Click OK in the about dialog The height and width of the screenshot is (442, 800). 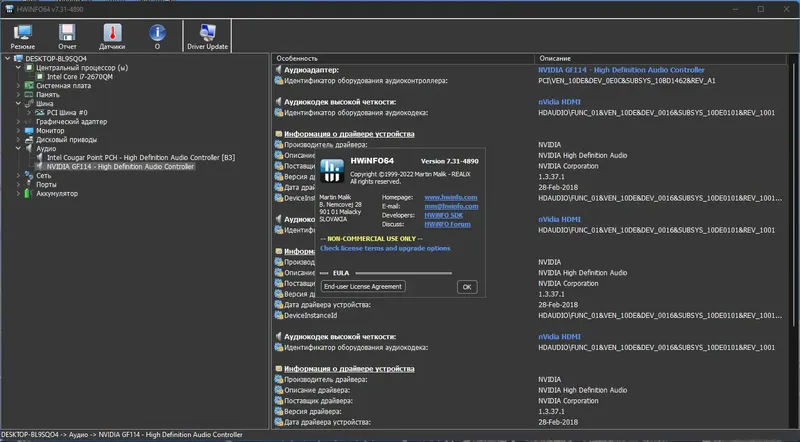(x=467, y=287)
